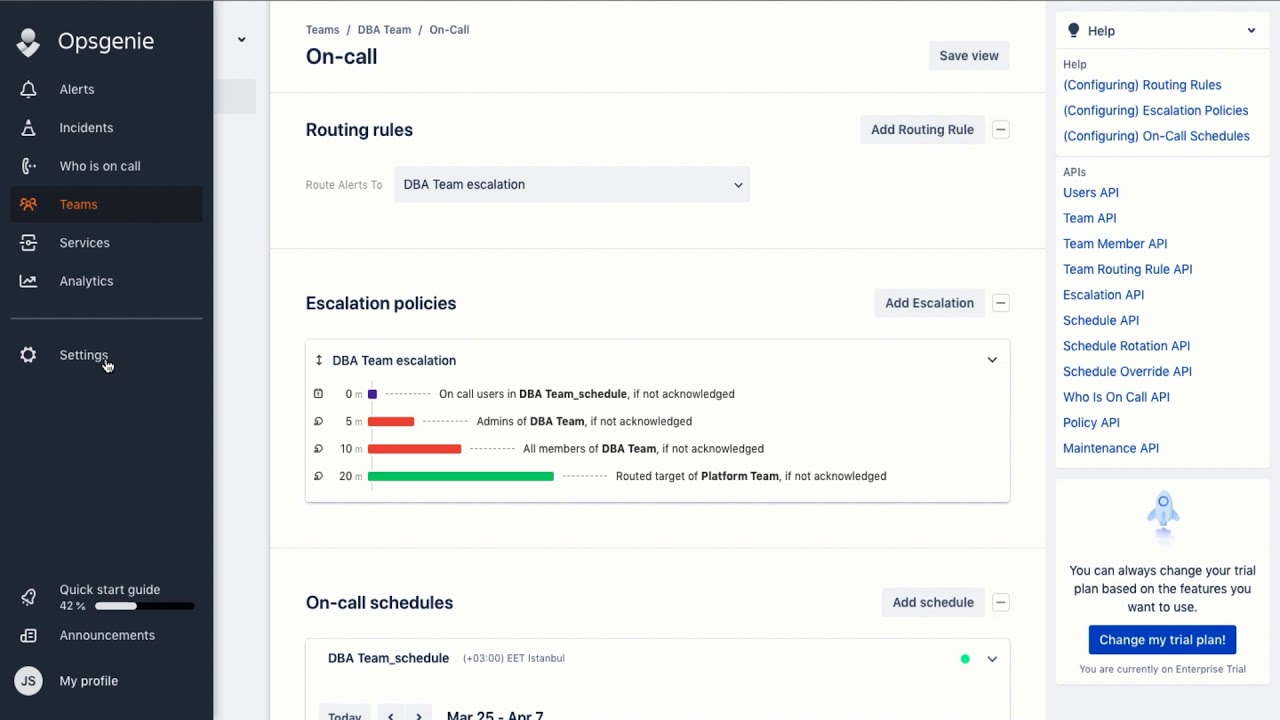Click the Who is on call phone icon
Screen dimensions: 1280x720
28,166
